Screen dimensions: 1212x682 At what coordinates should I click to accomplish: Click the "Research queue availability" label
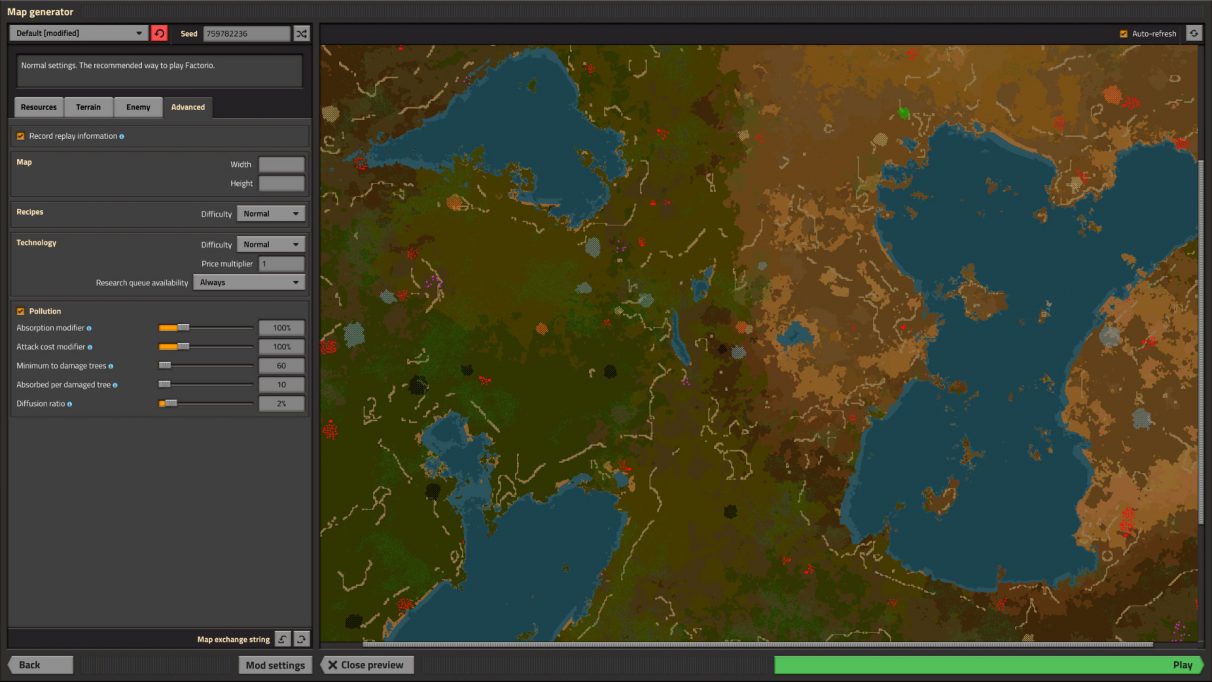(x=142, y=283)
